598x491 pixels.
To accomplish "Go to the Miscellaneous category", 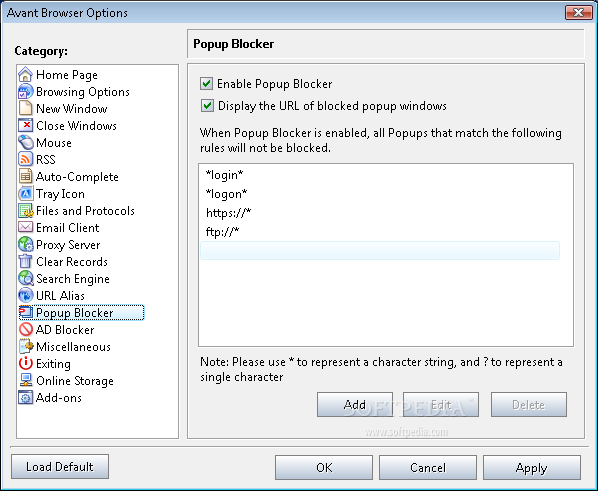I will click(73, 347).
